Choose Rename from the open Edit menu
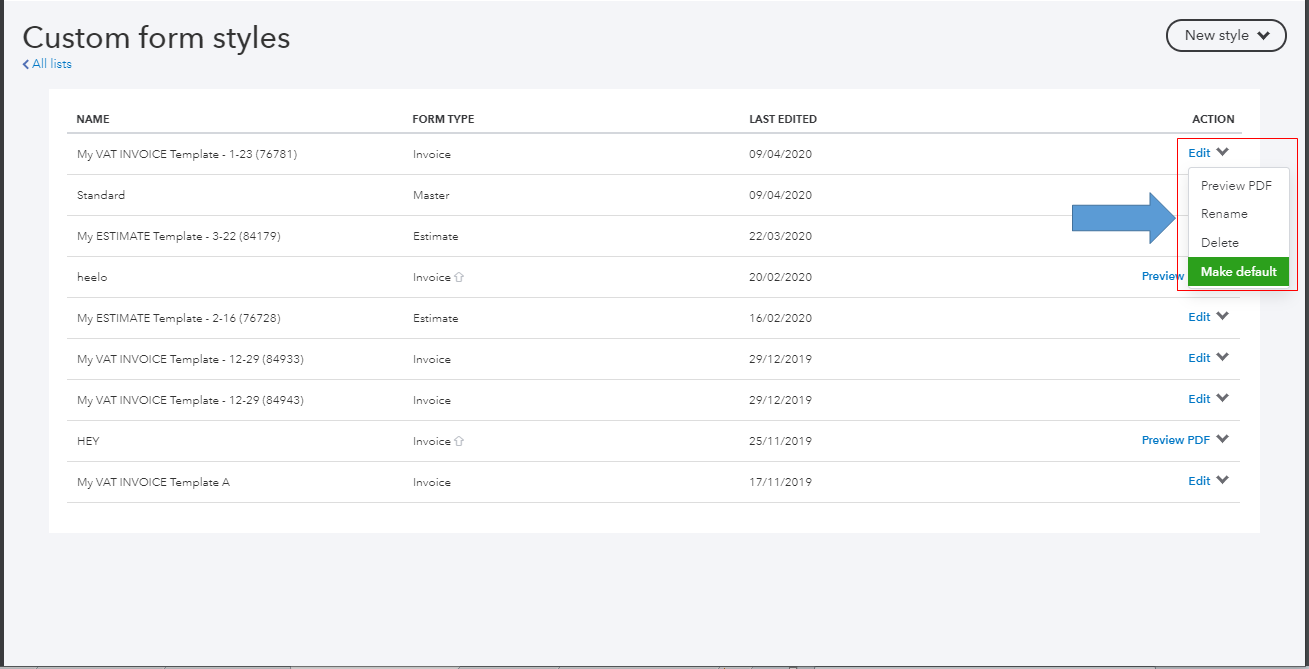 coord(1223,213)
